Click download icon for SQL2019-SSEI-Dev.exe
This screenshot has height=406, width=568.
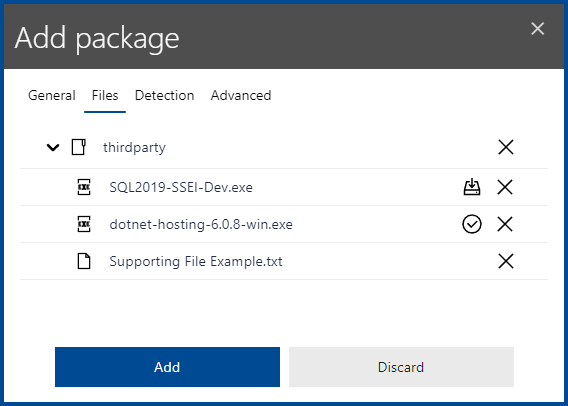(472, 187)
